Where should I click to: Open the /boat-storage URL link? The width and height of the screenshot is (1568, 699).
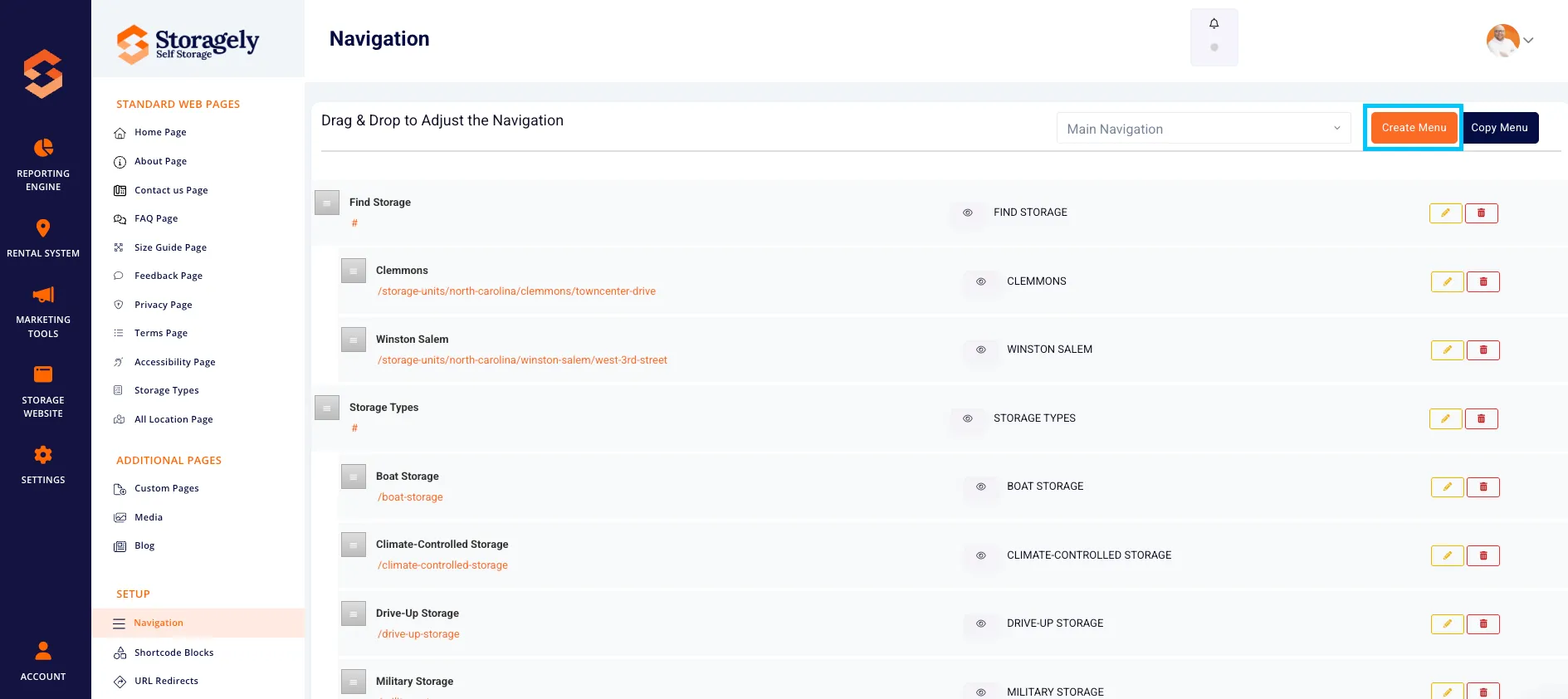pos(410,497)
